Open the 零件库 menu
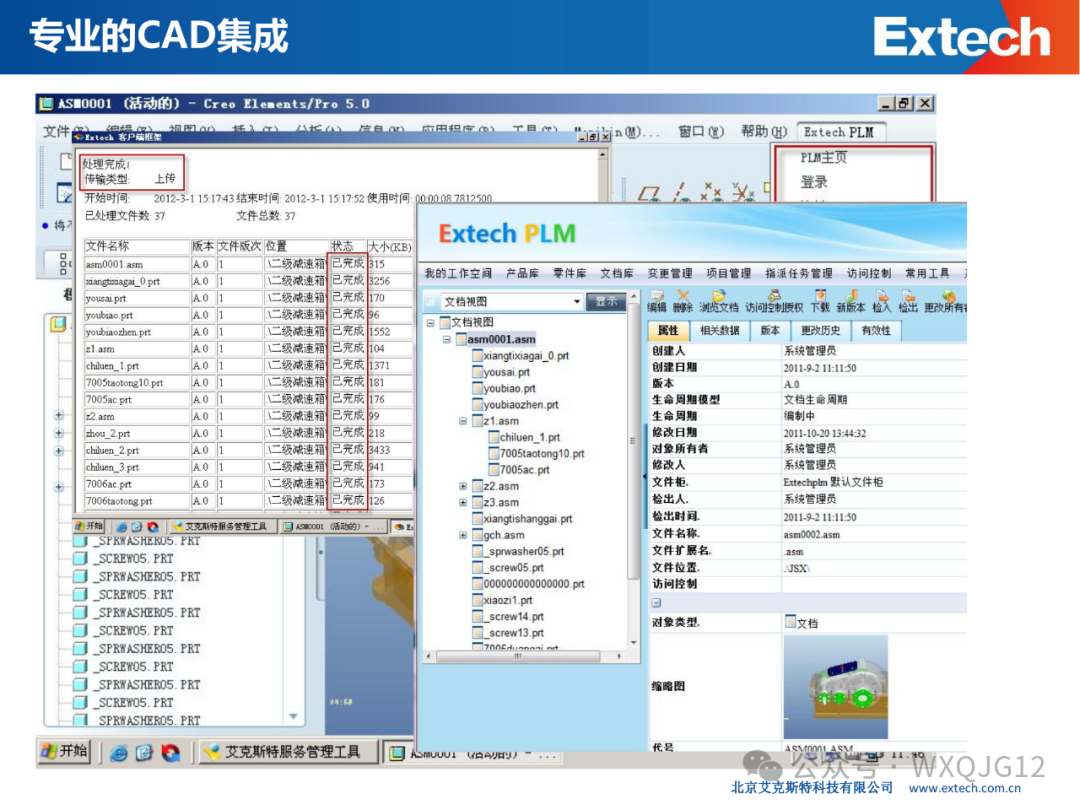Screen dimensions: 1080x810 click(570, 273)
